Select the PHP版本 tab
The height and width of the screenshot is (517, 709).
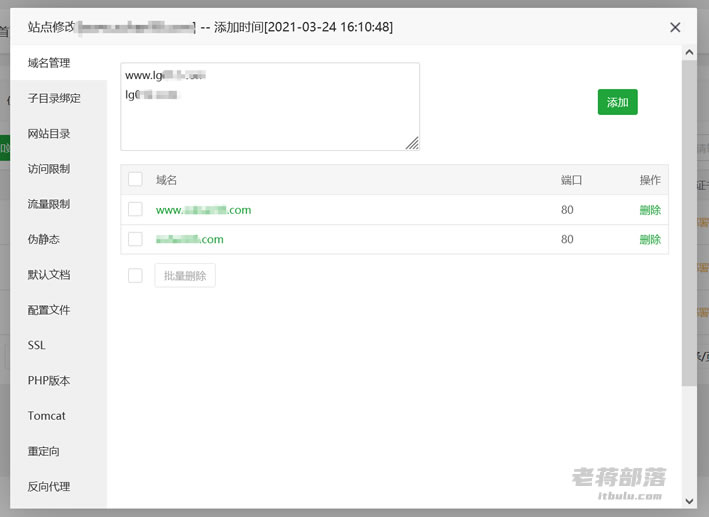tap(49, 381)
